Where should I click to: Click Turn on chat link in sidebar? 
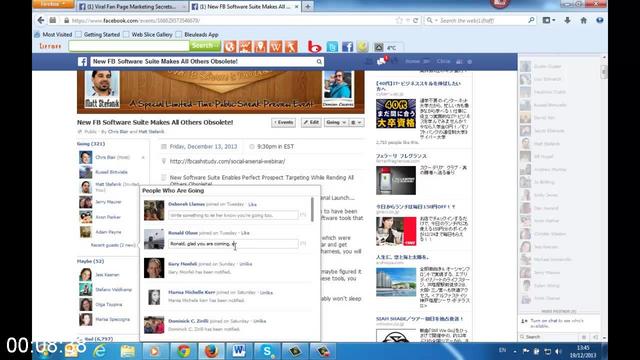click(557, 323)
